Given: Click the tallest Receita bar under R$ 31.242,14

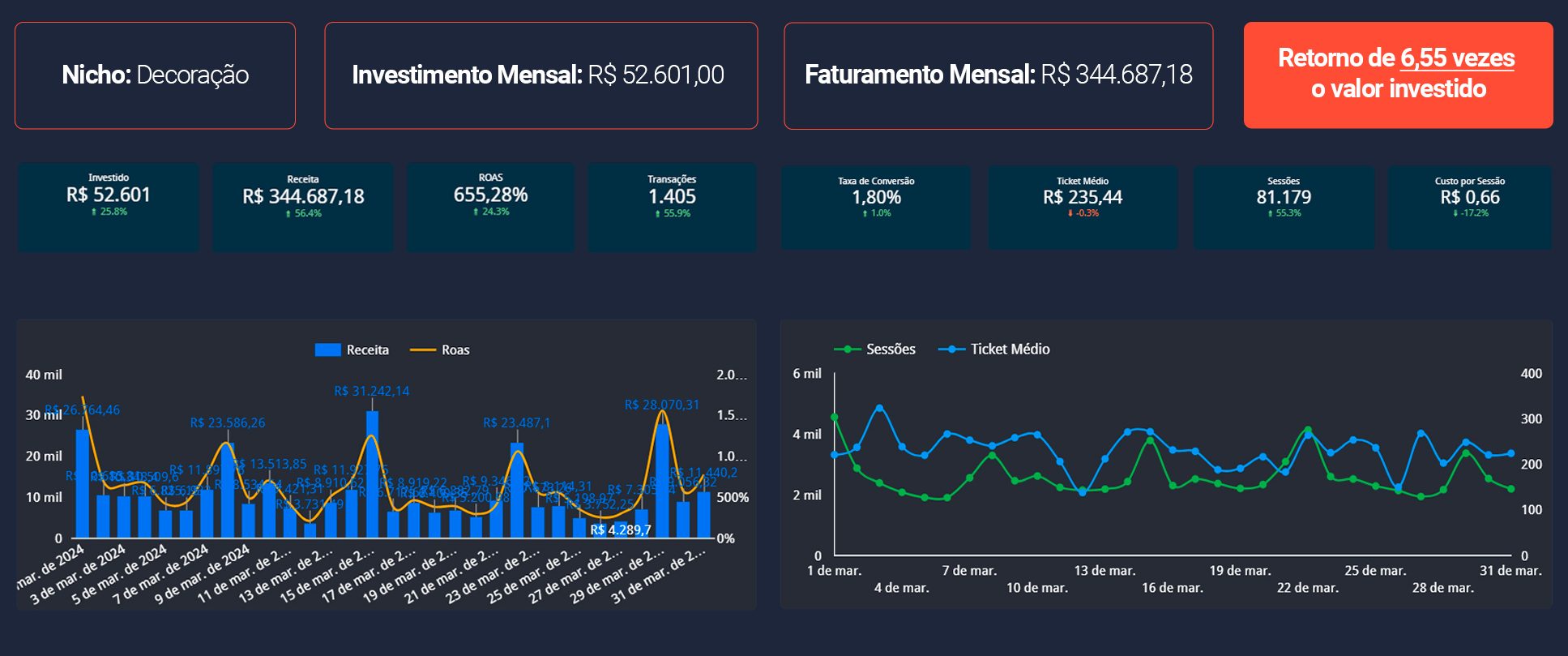Looking at the screenshot, I should point(372,474).
